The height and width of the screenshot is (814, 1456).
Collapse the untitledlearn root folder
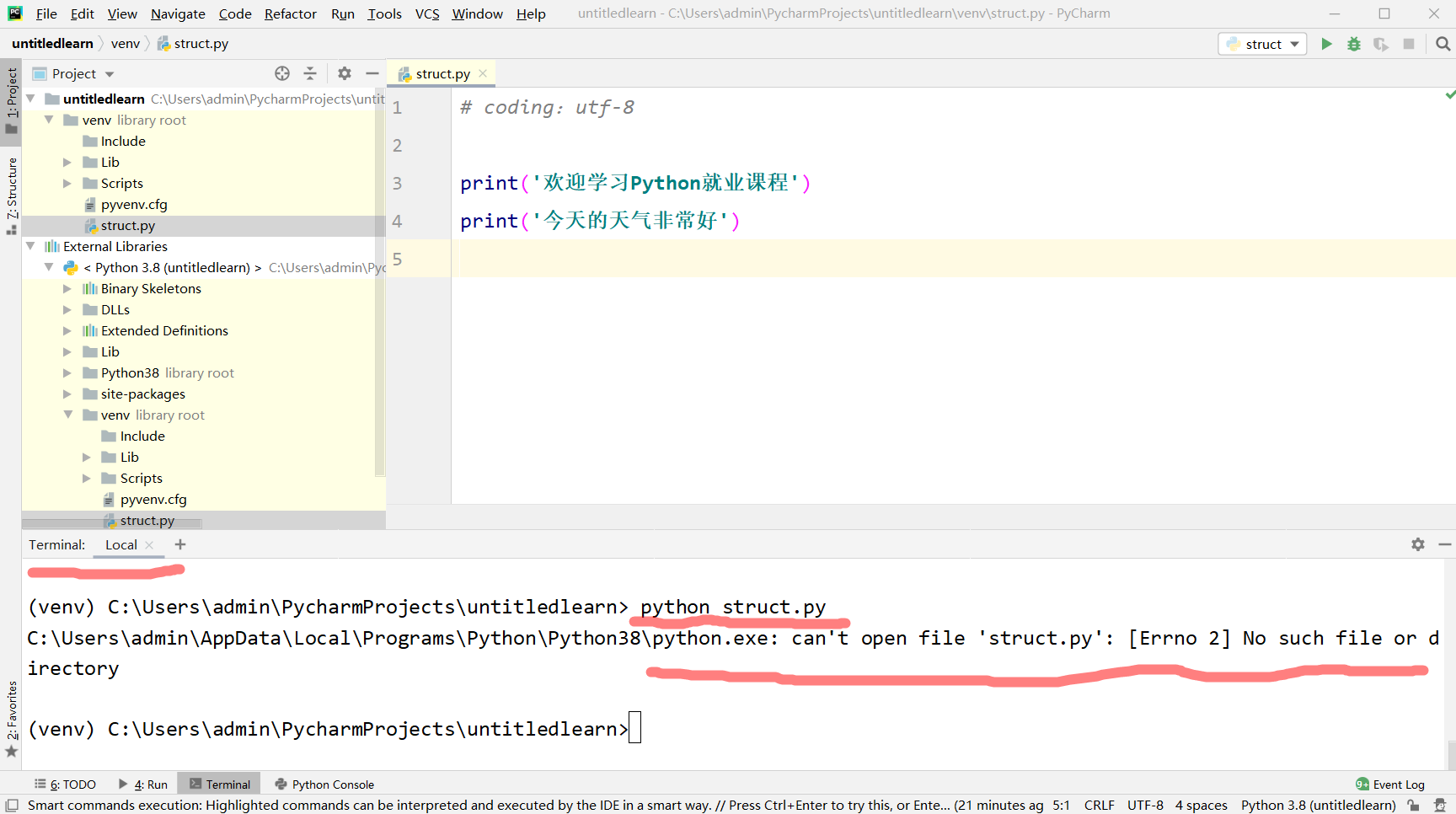pyautogui.click(x=31, y=99)
